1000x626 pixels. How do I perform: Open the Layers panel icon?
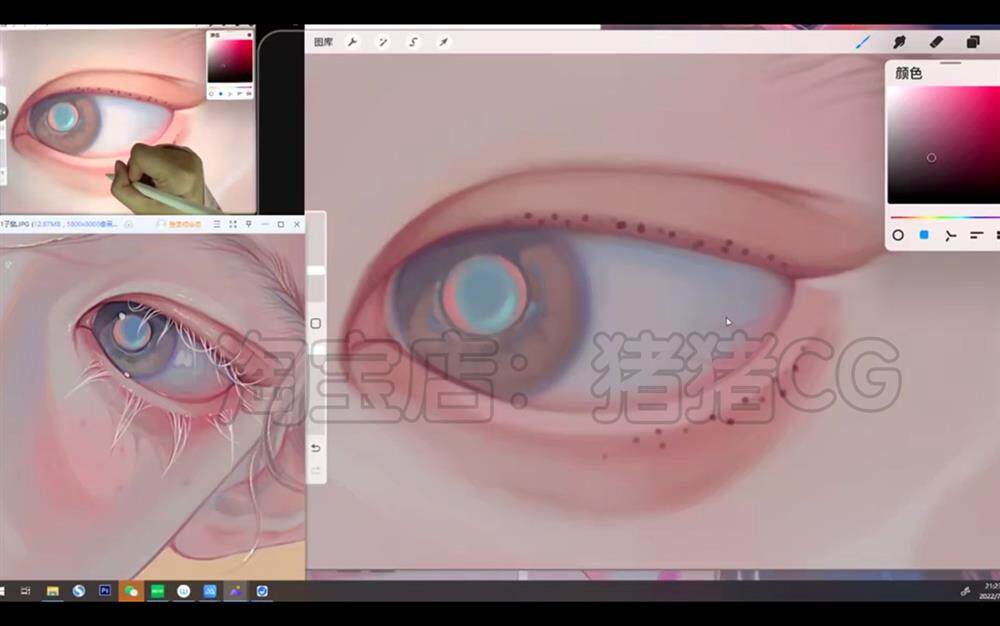pos(973,42)
